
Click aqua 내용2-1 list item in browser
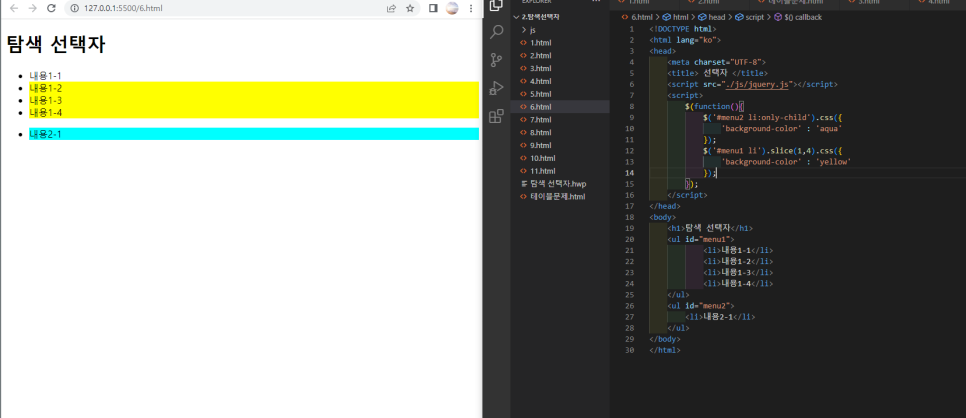point(254,134)
